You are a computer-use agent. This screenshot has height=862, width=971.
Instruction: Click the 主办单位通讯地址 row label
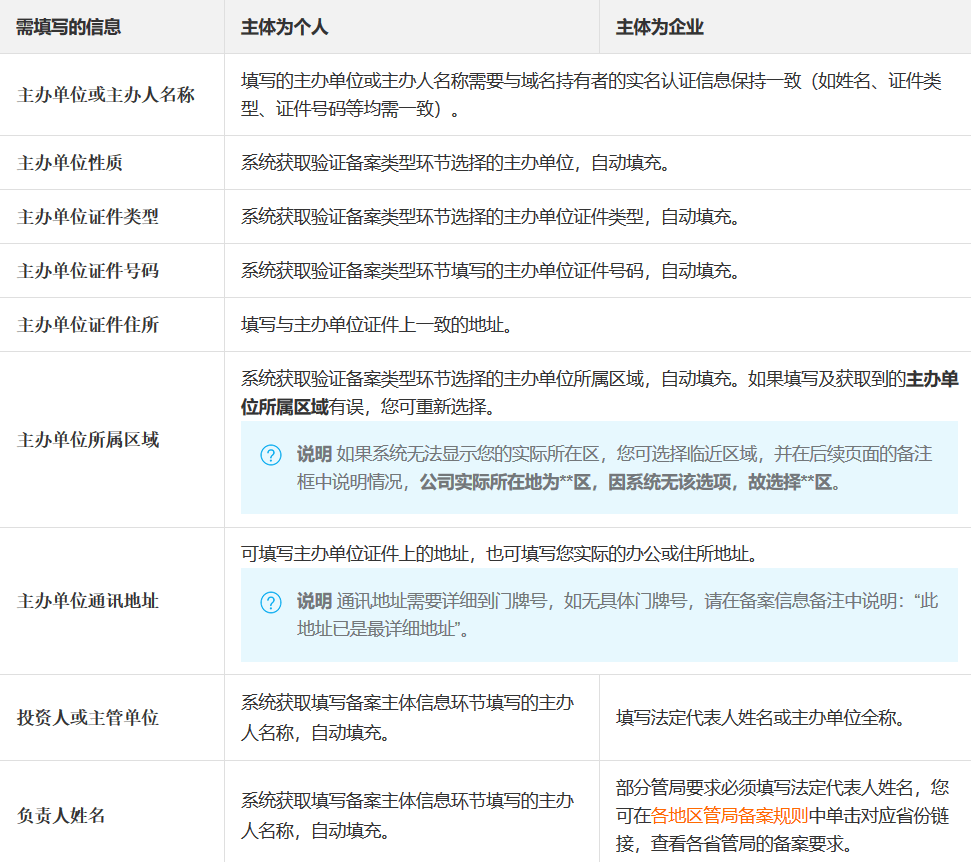coord(88,601)
